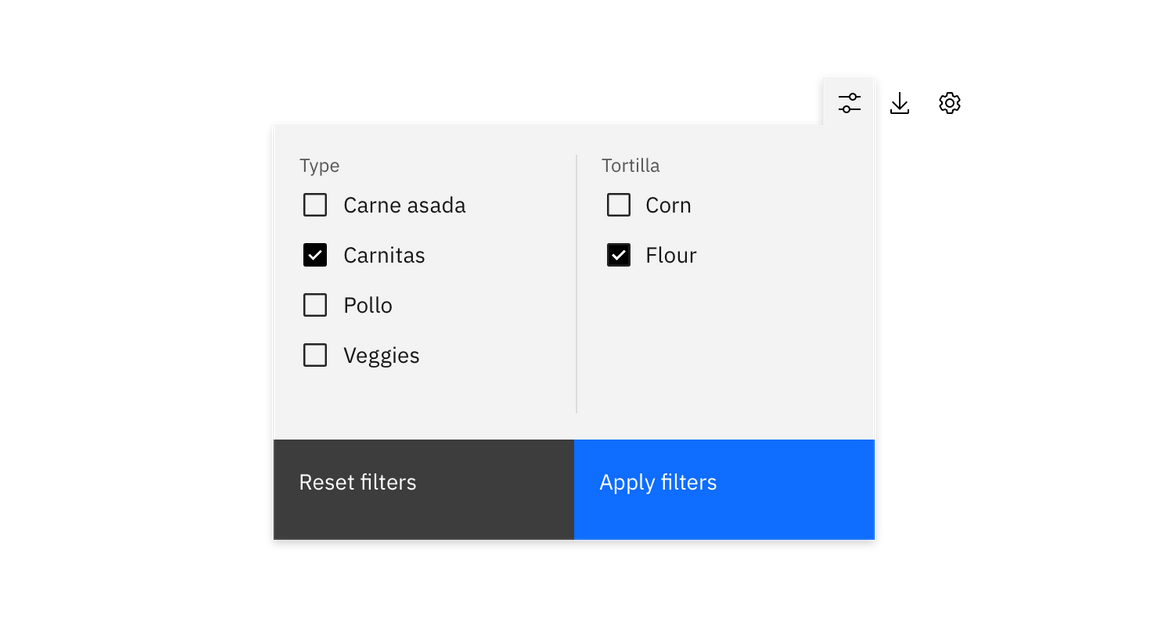Screen dimensions: 1152x640
Task: Toggle Veggies by clicking its label text
Action: (x=381, y=355)
